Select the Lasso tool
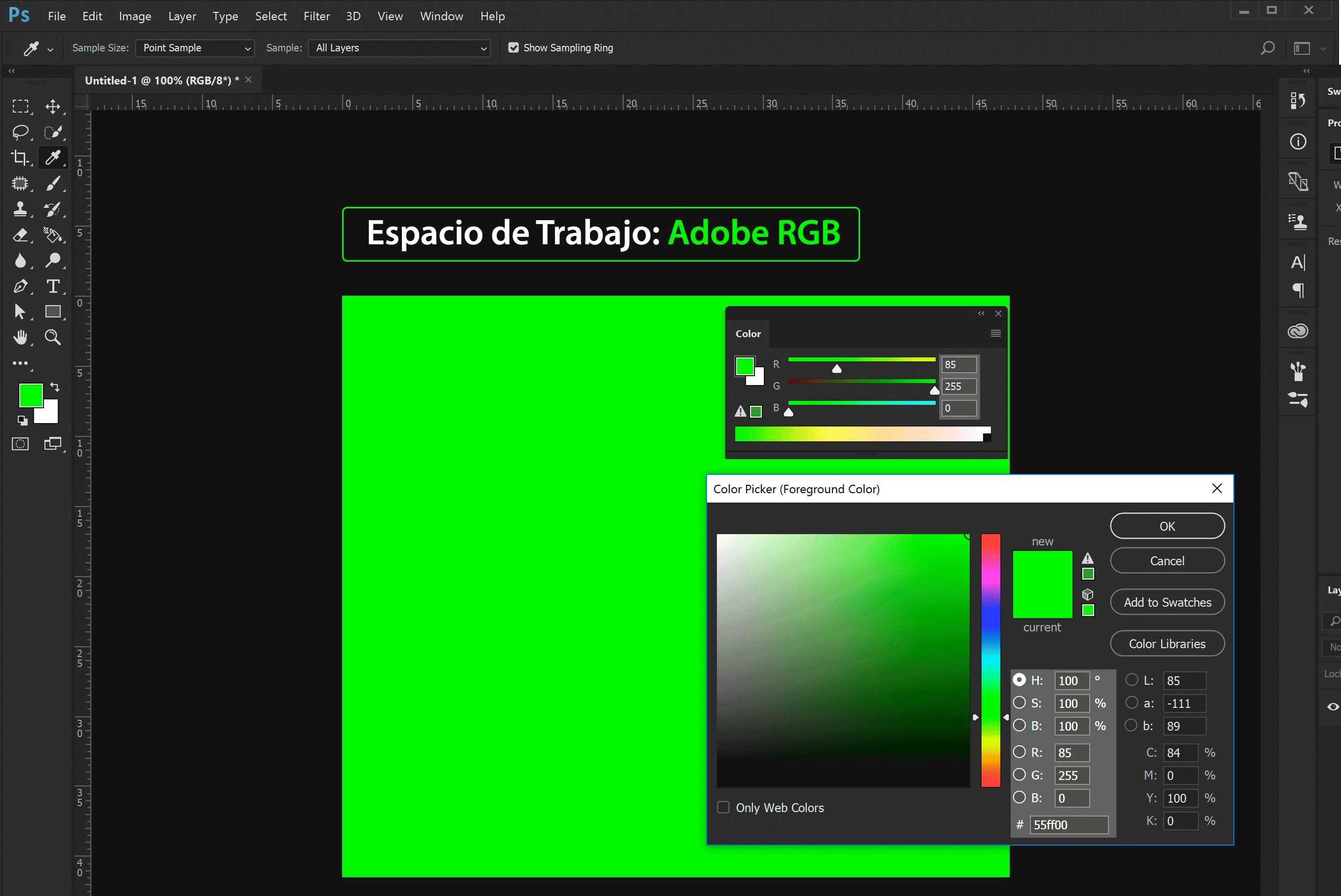This screenshot has height=896, width=1341. click(20, 132)
